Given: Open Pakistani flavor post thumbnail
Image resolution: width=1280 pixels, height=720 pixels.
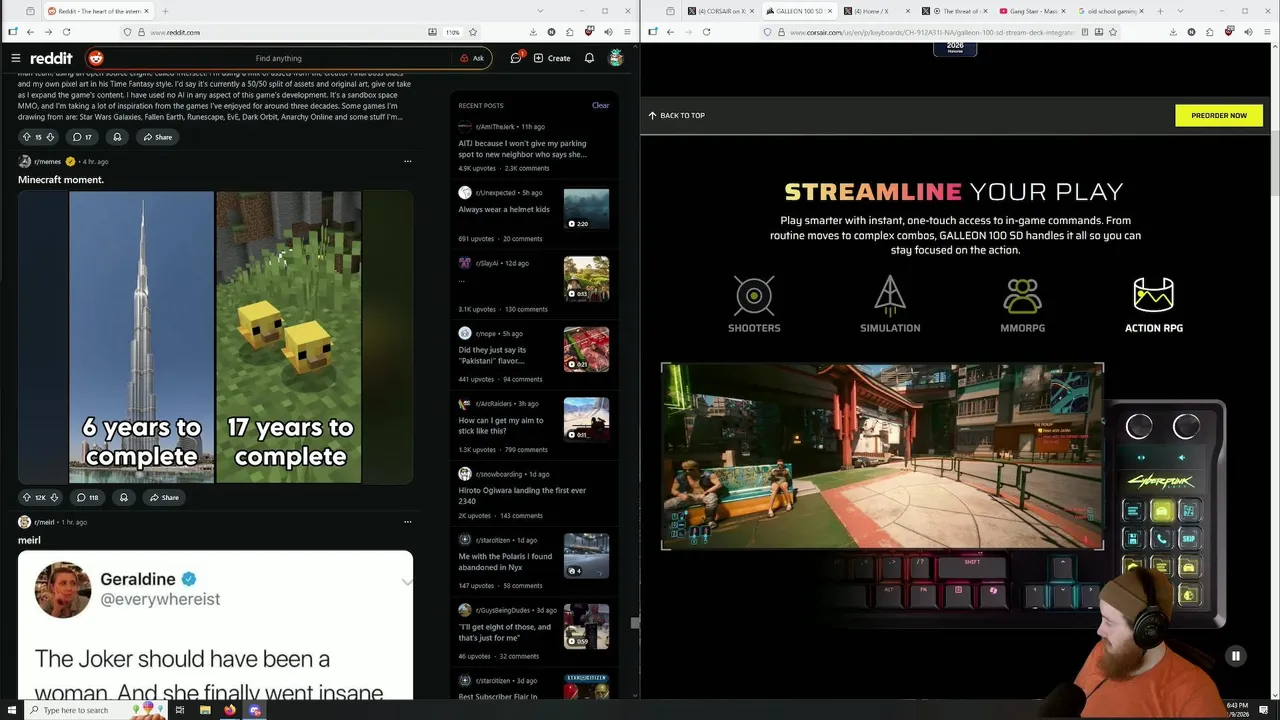Looking at the screenshot, I should [x=586, y=350].
